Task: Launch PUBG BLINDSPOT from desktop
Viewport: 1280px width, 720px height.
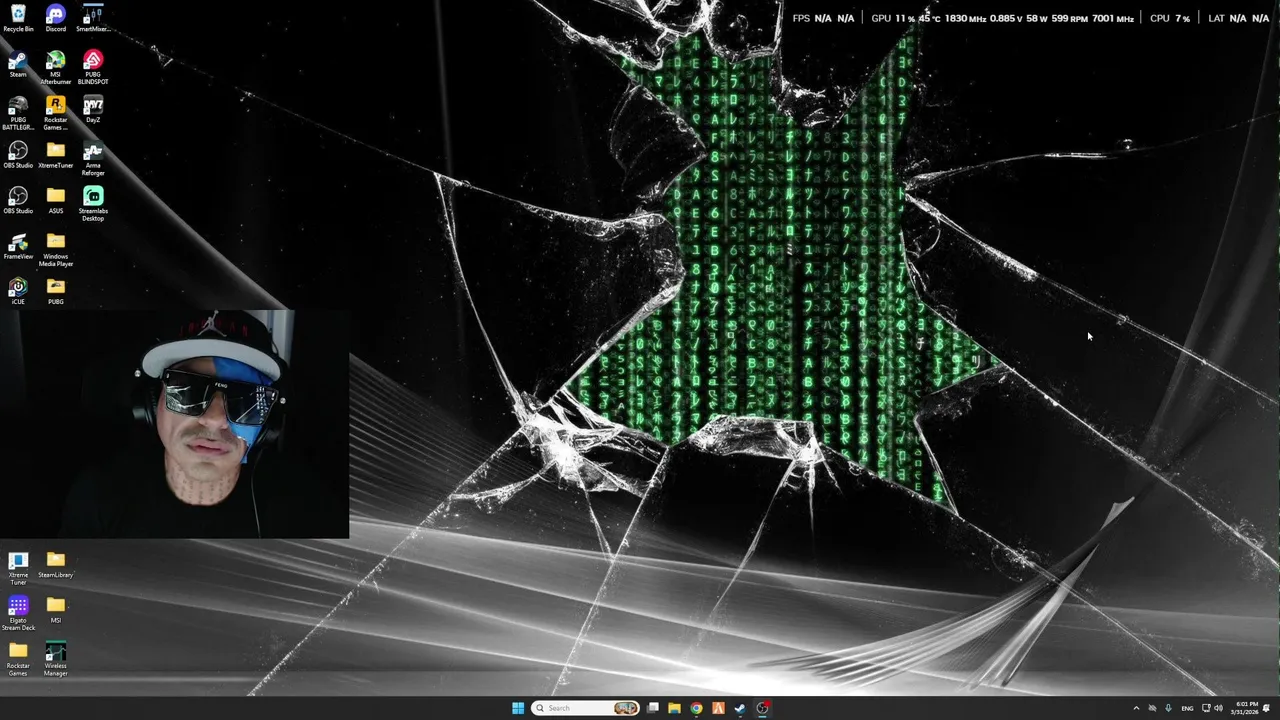Action: [x=93, y=67]
